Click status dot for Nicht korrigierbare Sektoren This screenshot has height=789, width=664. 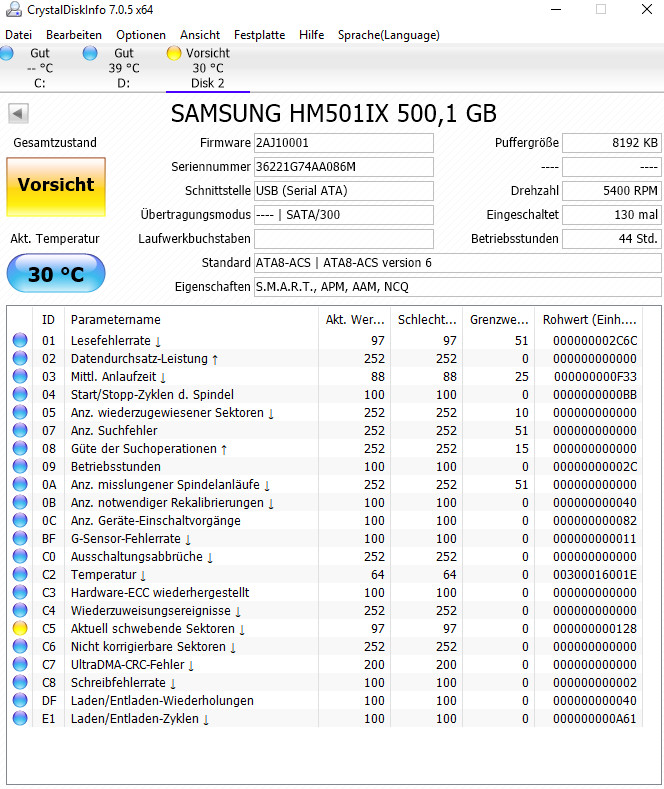pos(20,646)
